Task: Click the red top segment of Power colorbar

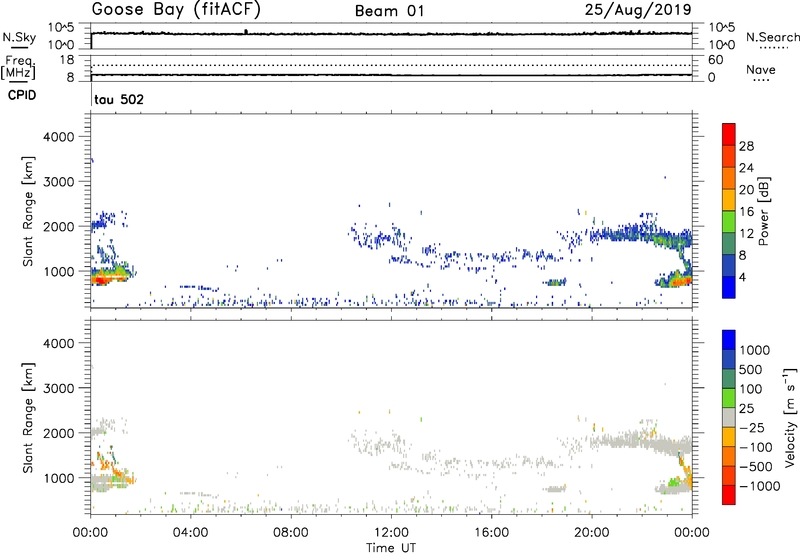Action: click(729, 134)
